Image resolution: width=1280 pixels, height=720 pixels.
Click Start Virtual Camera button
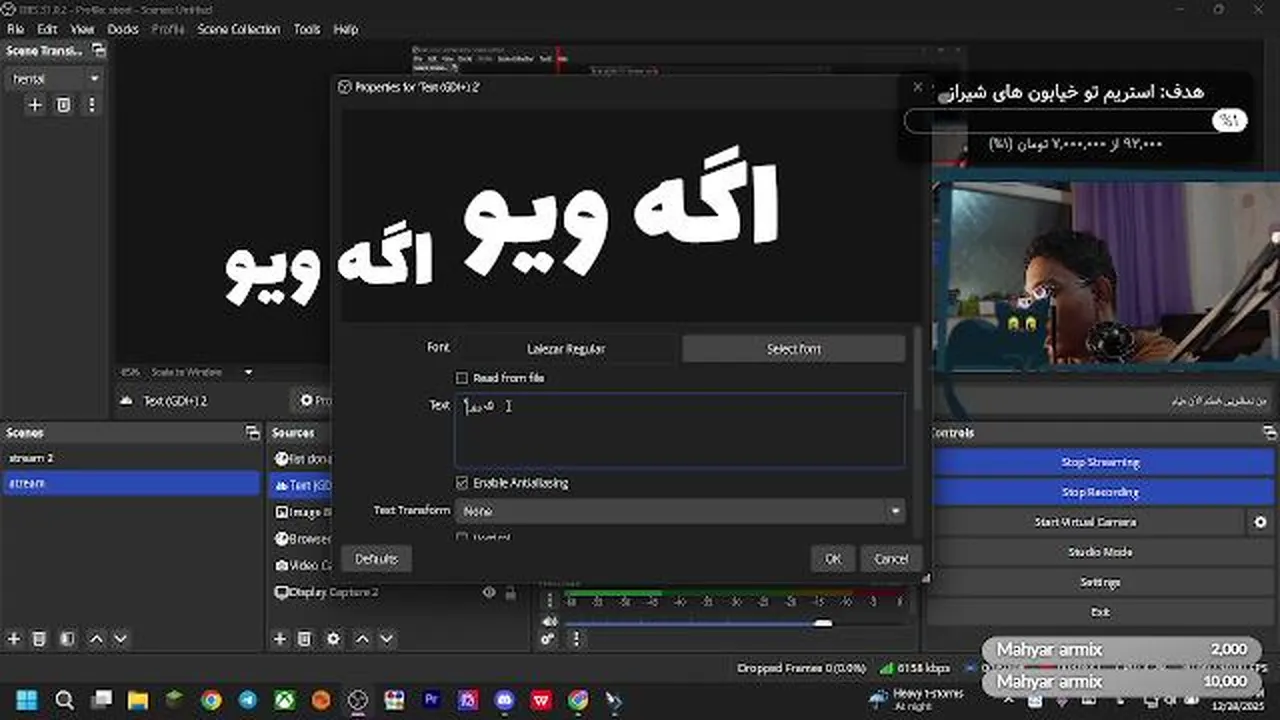pos(1086,522)
